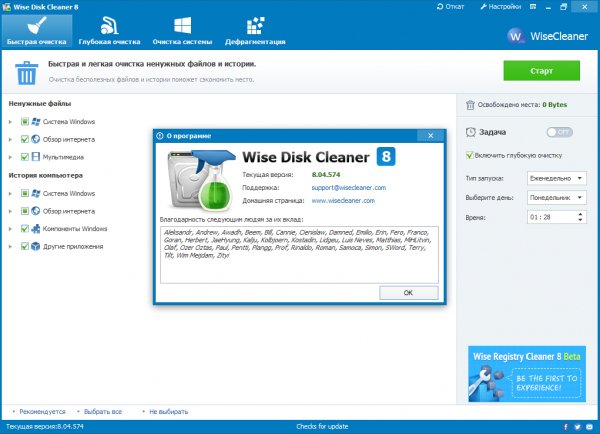Click globe icon of Обзор интернета in Ненужные файлы
The width and height of the screenshot is (600, 434).
[x=36, y=139]
